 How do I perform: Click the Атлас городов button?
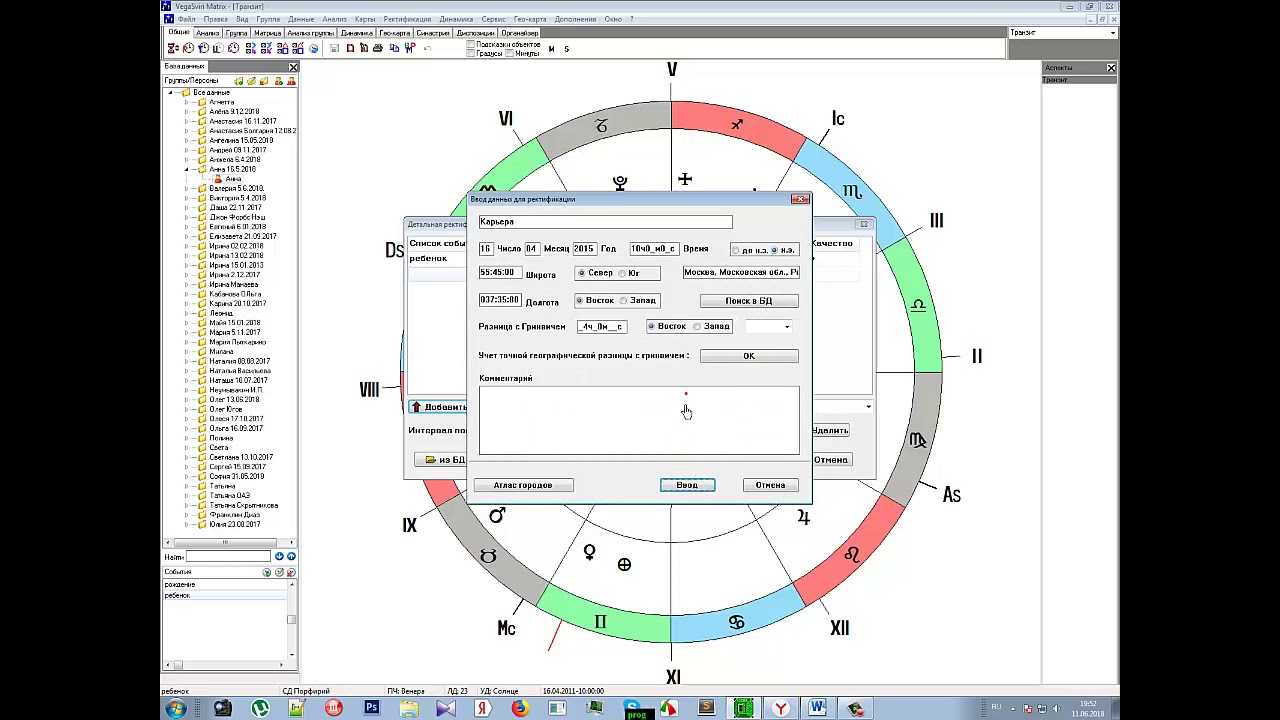pyautogui.click(x=523, y=485)
